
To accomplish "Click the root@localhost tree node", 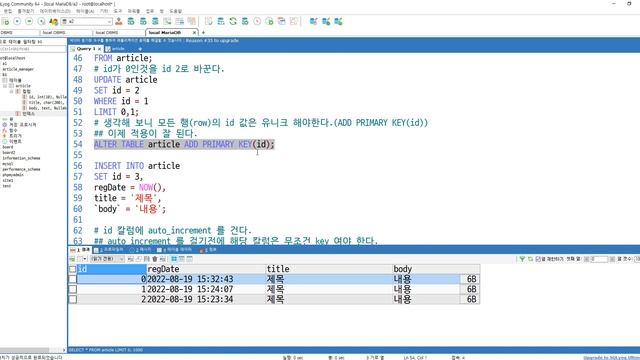I will point(13,58).
